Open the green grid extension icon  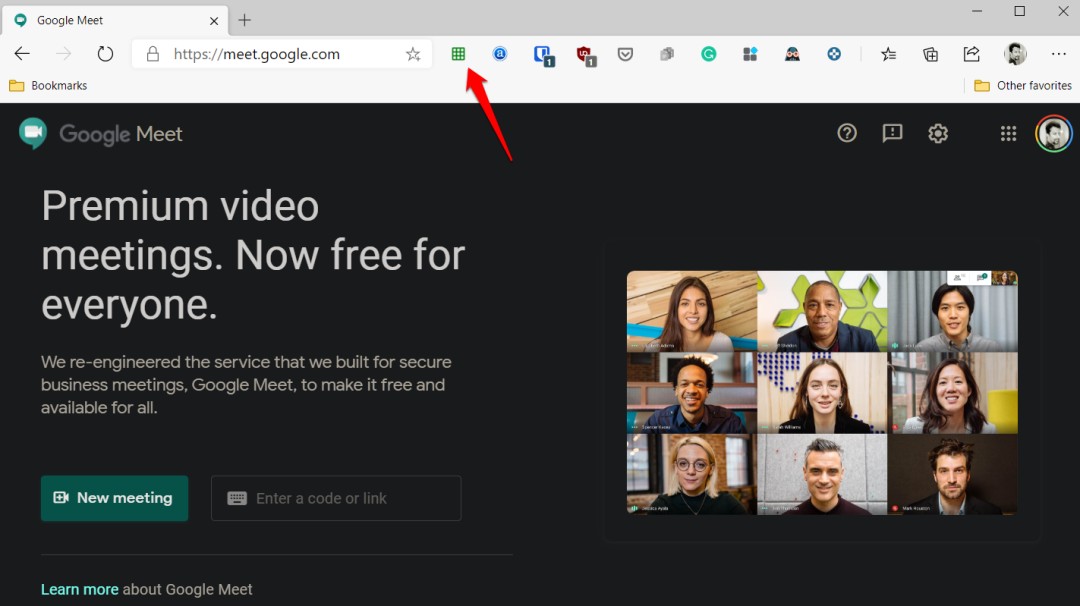pos(458,54)
